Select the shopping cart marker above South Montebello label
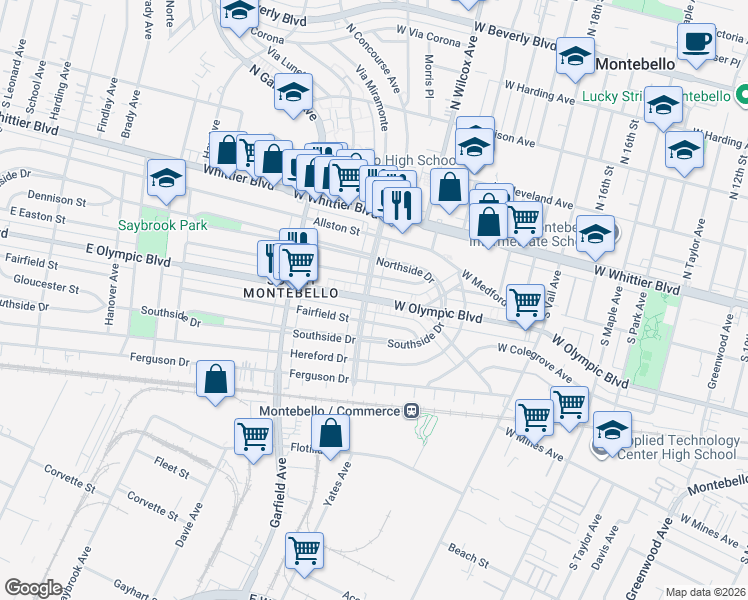748x600 pixels. 298,265
